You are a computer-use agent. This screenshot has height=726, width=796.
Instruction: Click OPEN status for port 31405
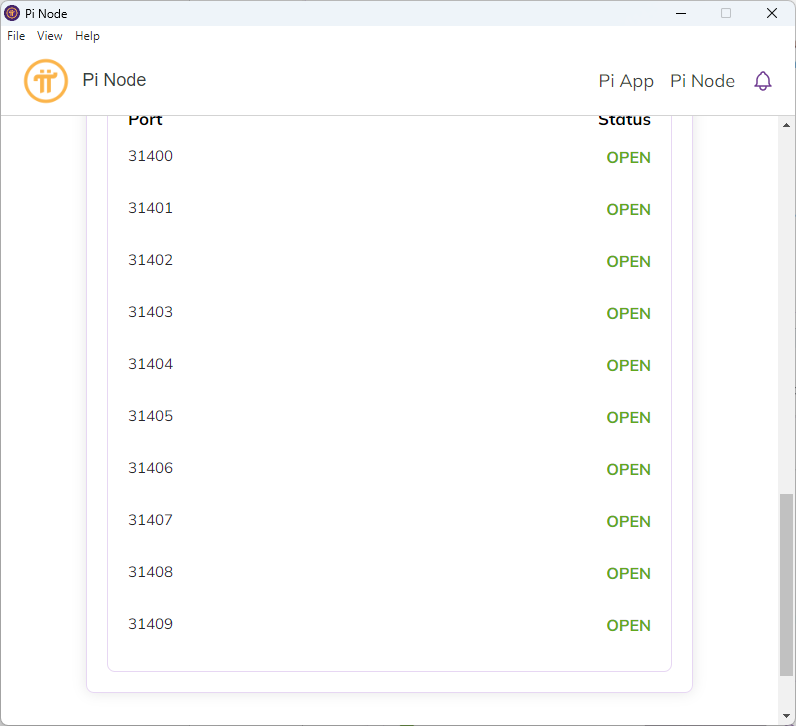tap(628, 417)
